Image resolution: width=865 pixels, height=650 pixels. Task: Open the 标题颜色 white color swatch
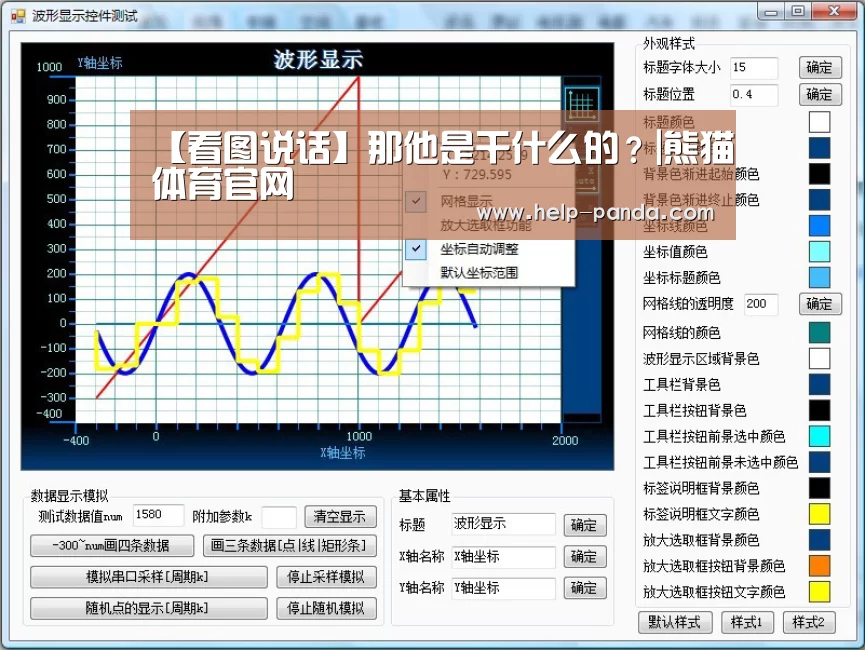[820, 122]
